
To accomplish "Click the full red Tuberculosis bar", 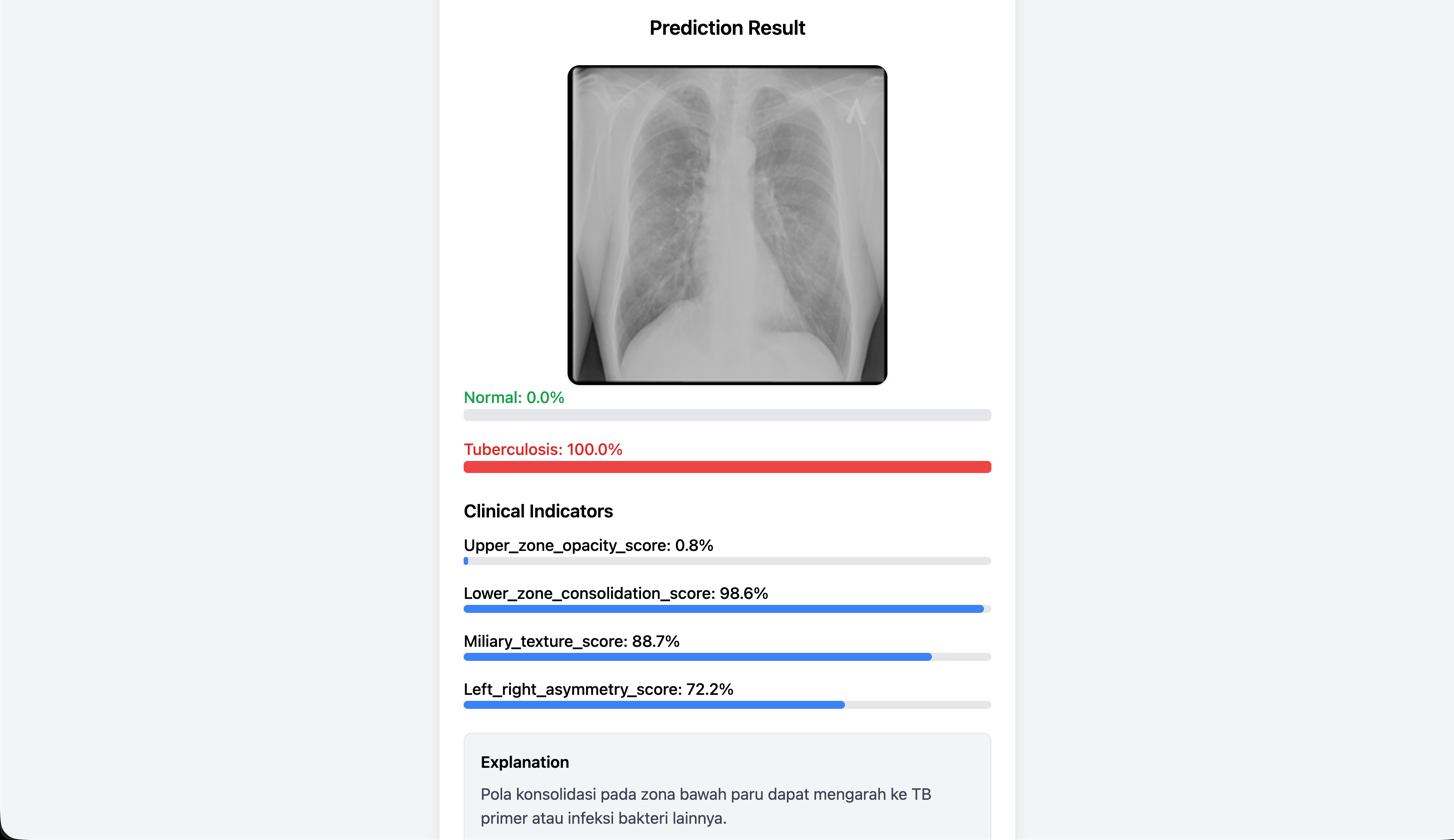I will 727,467.
